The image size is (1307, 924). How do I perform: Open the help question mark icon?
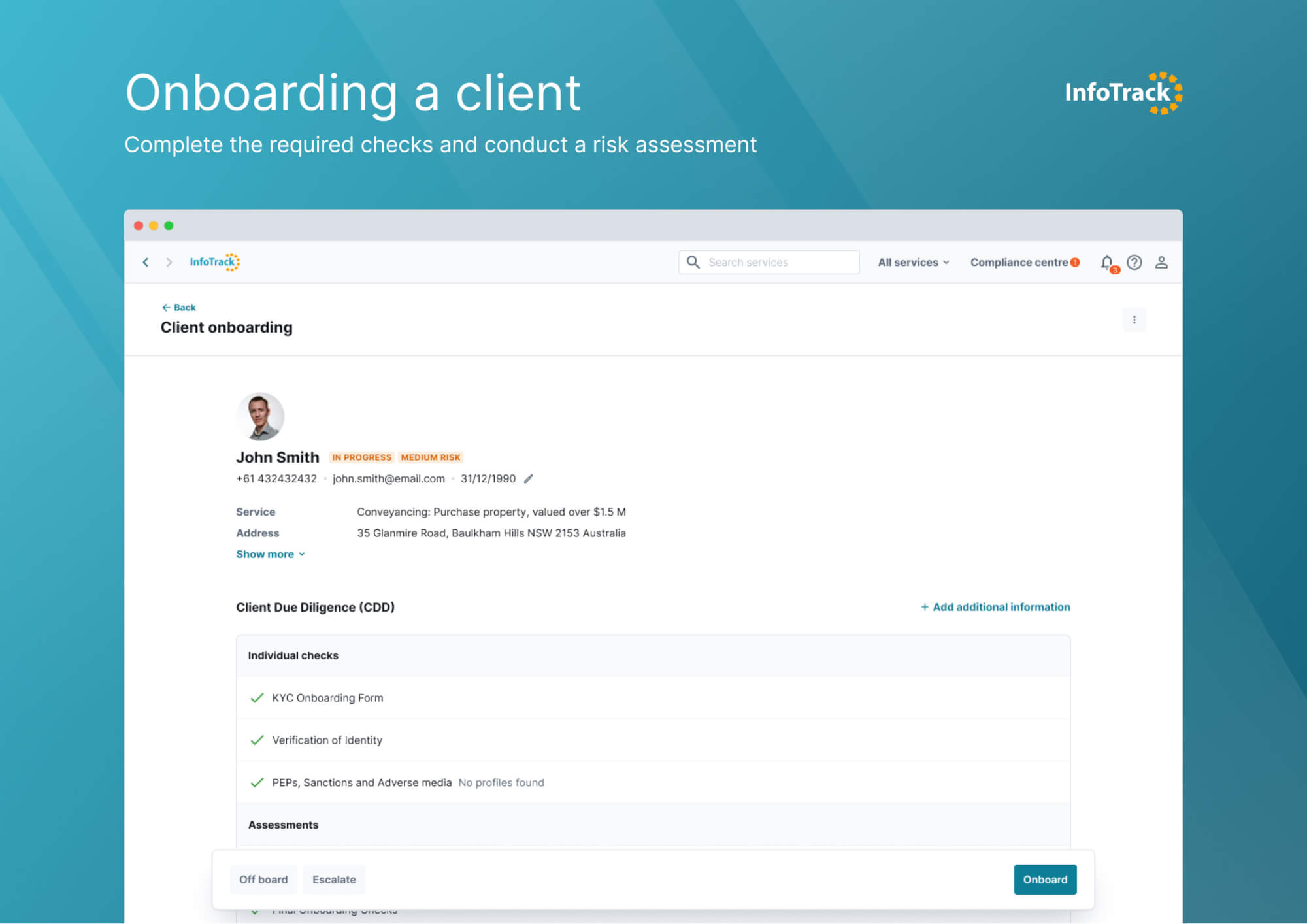tap(1134, 262)
